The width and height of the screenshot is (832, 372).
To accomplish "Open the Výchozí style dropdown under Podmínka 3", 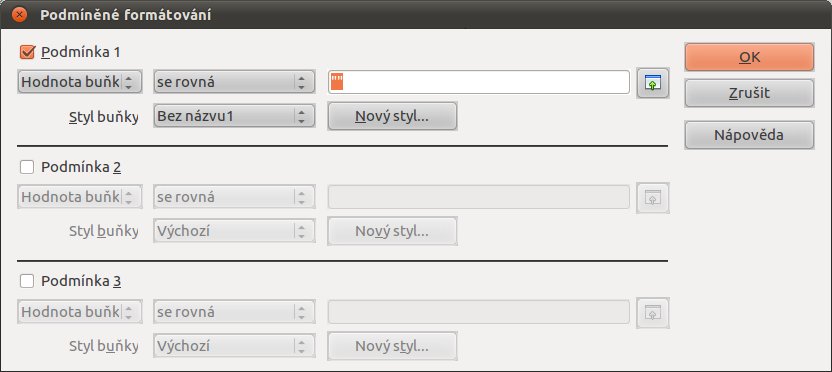I will click(234, 346).
